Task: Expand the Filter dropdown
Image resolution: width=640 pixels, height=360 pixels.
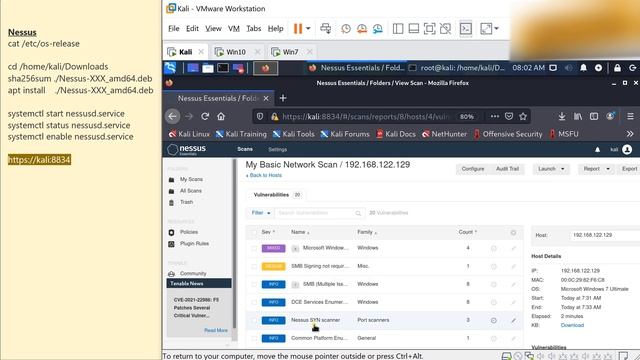Action: coord(260,213)
